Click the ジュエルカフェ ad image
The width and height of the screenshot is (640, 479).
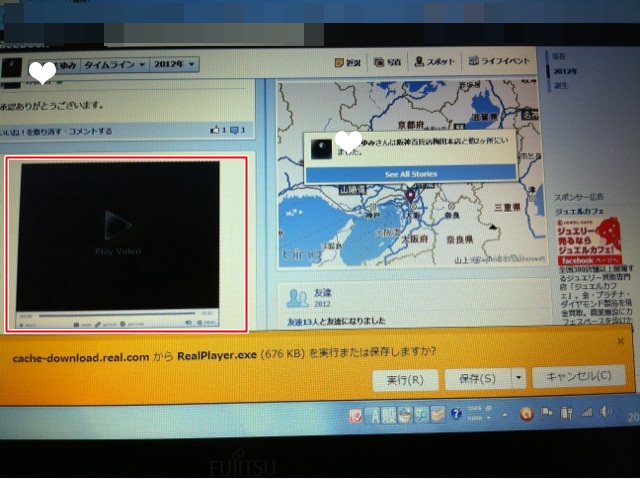(x=589, y=241)
